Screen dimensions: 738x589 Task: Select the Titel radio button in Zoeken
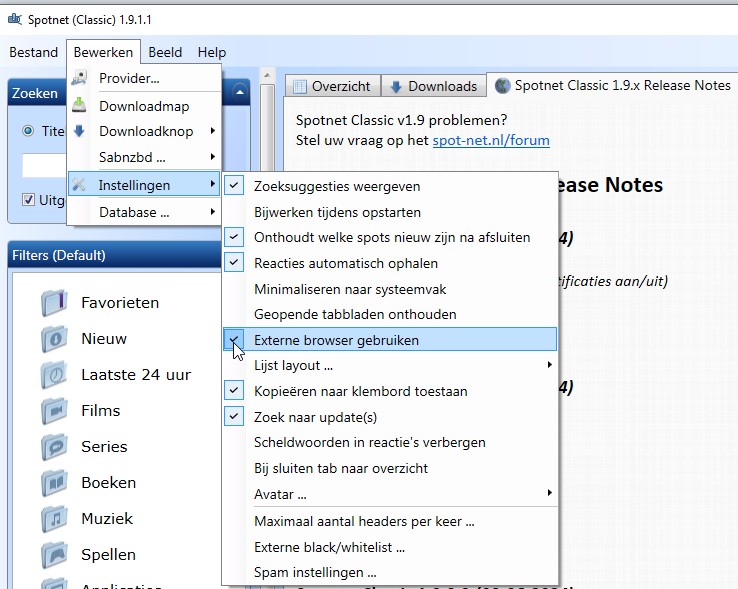(x=28, y=131)
